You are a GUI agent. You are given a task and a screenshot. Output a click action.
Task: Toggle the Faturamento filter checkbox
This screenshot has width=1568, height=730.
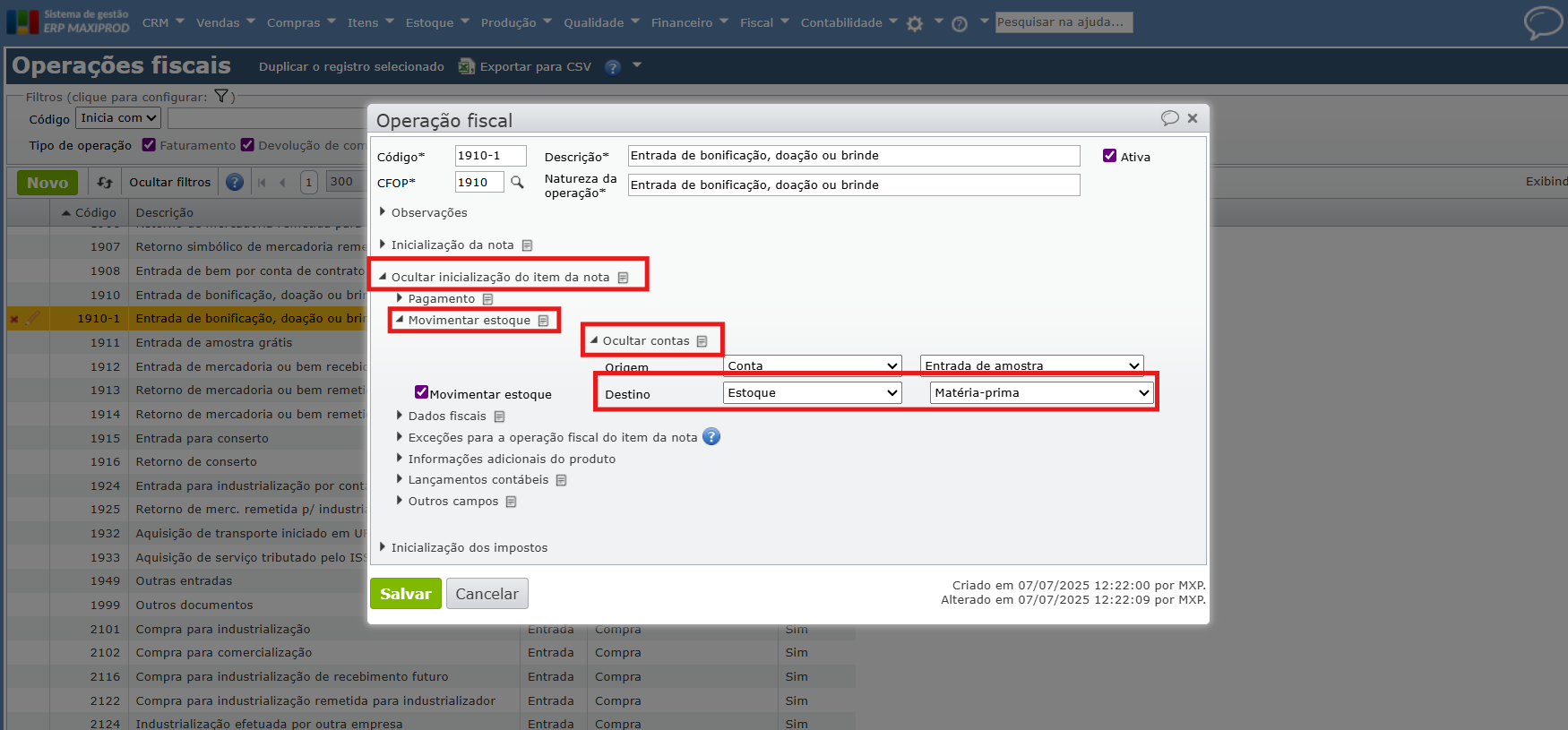pyautogui.click(x=150, y=145)
